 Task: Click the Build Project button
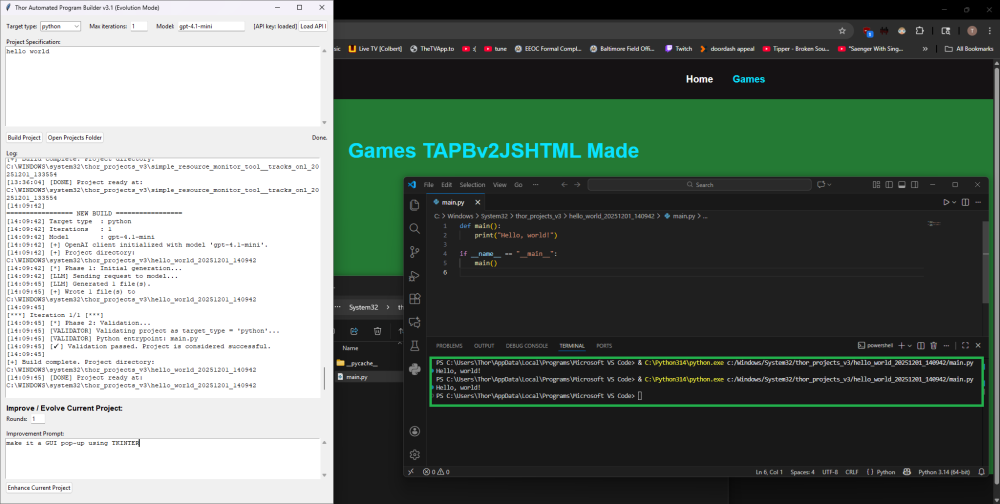pyautogui.click(x=24, y=137)
